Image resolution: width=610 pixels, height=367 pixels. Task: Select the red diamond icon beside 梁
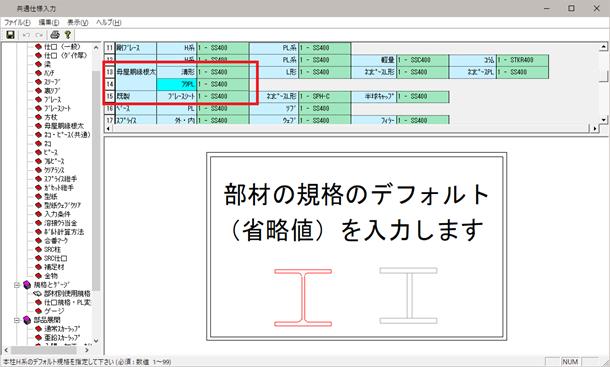38,64
